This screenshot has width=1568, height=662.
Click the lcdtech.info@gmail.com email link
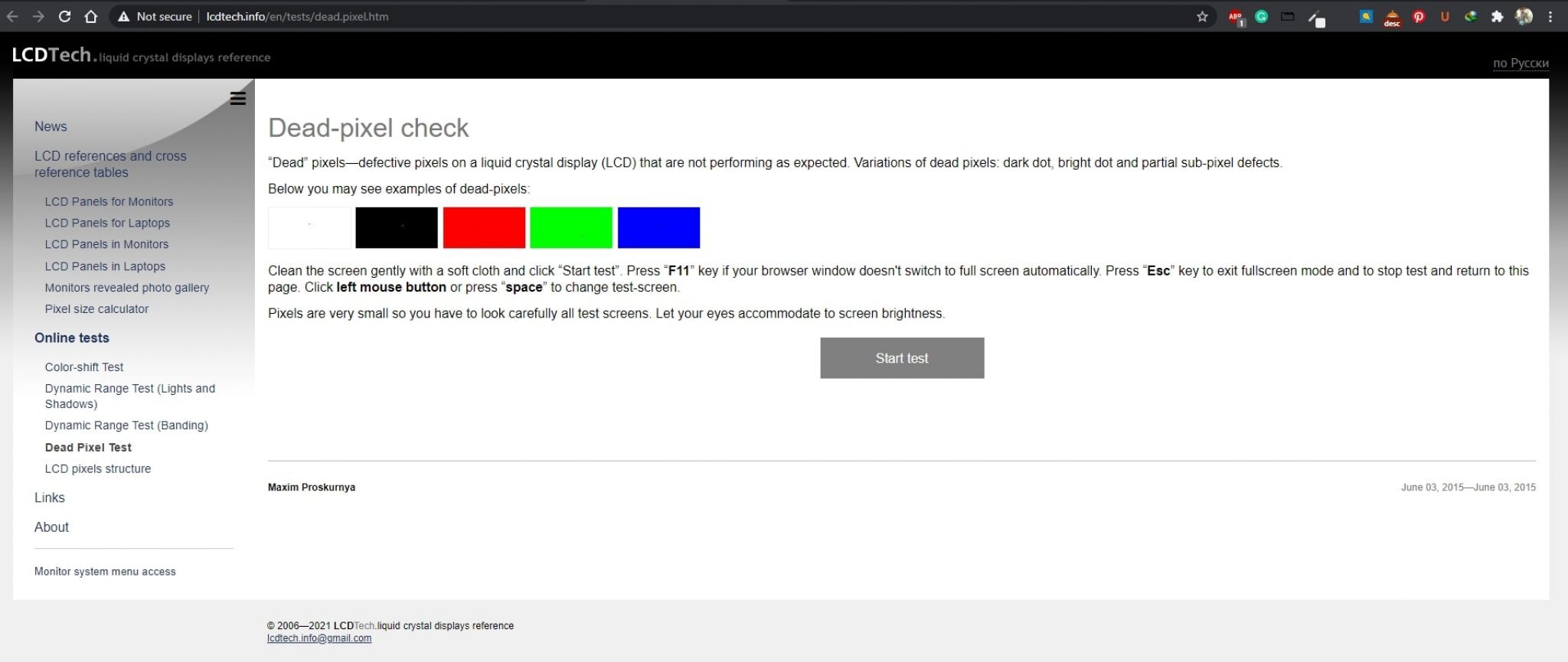click(319, 638)
